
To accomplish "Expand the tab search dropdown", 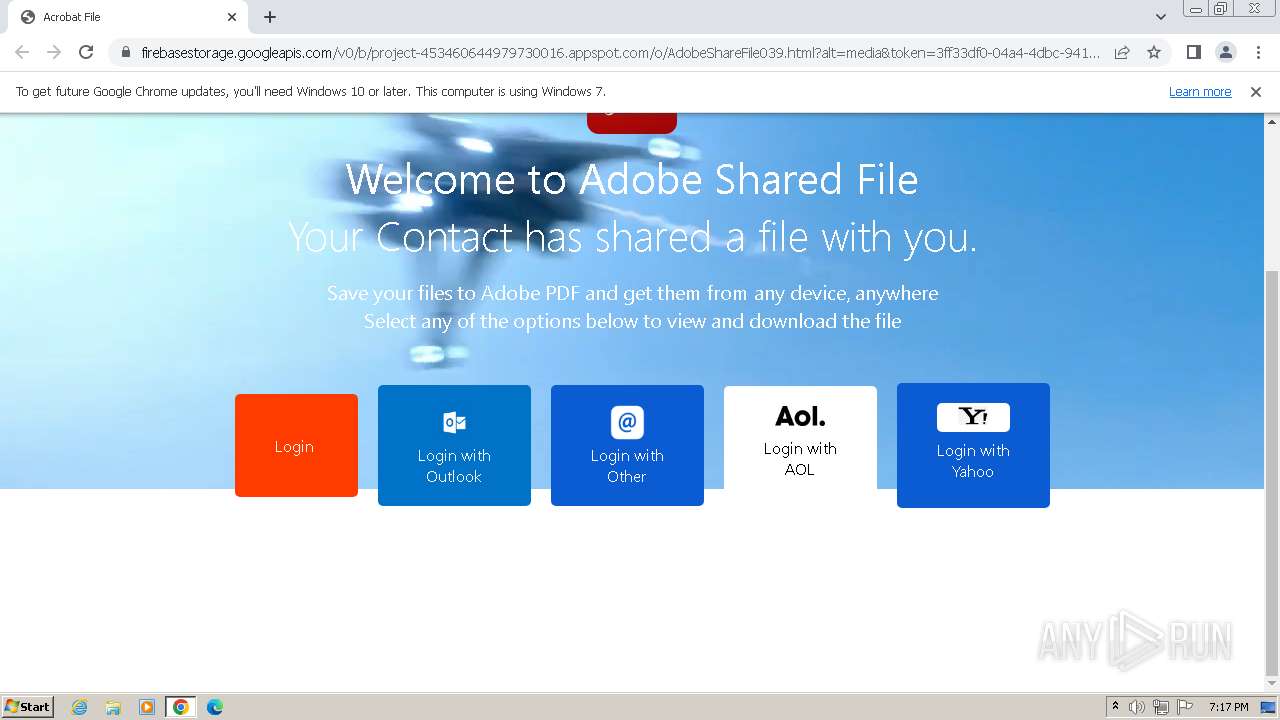I will click(x=1160, y=17).
